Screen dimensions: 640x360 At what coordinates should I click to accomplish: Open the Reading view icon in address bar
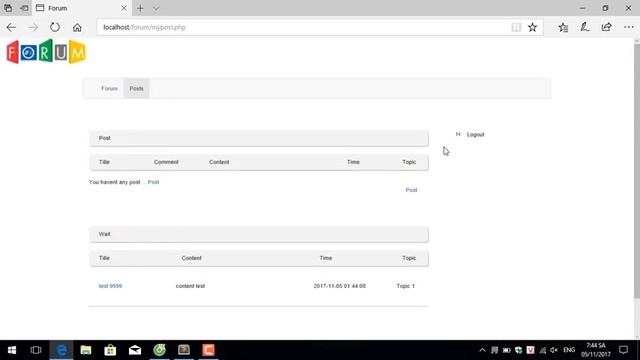(x=516, y=27)
